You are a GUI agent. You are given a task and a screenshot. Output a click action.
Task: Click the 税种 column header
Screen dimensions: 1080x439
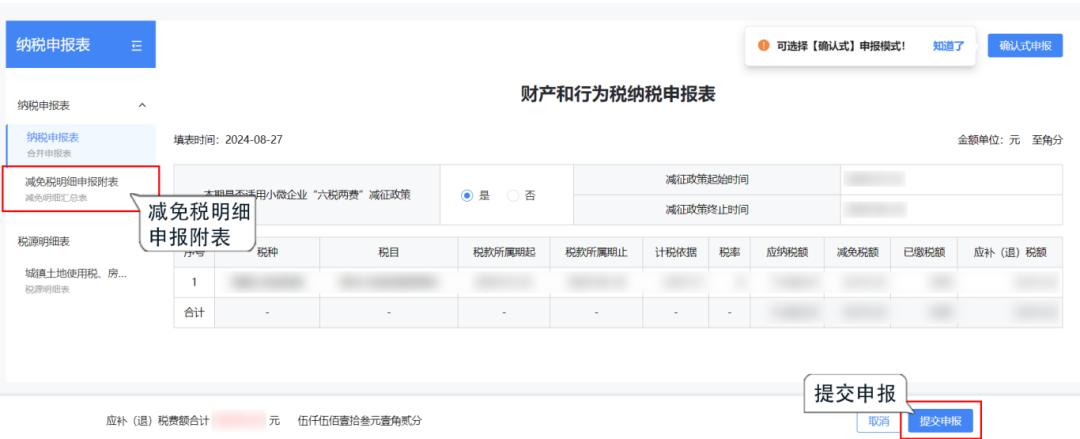point(268,252)
